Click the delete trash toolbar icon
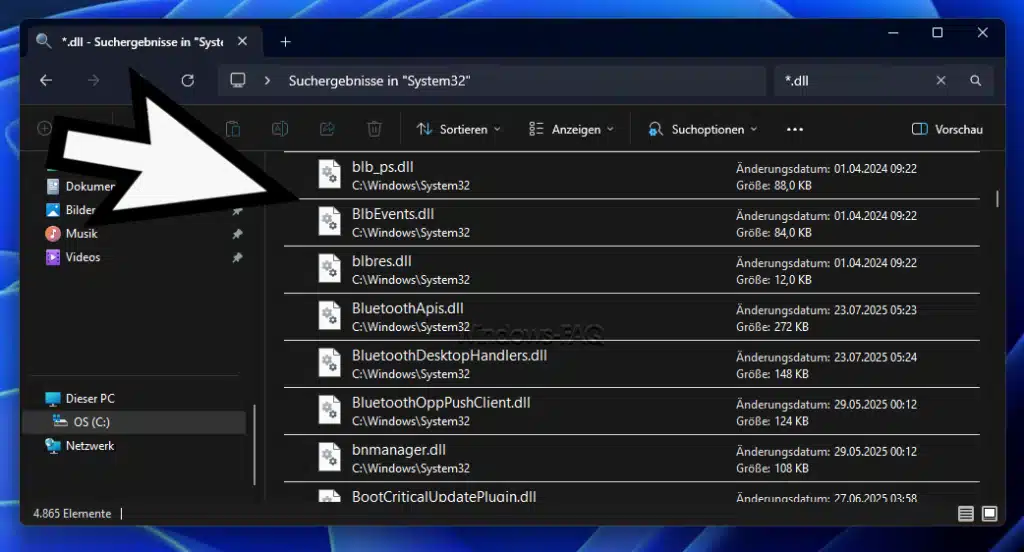The width and height of the screenshot is (1024, 552). 374,129
